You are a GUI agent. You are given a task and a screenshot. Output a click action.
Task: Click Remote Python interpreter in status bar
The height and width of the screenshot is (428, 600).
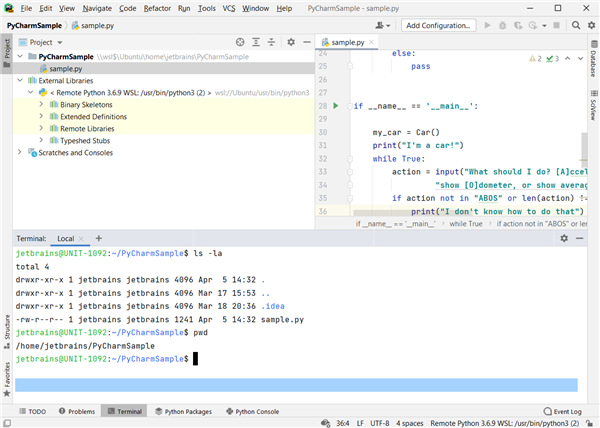point(504,423)
